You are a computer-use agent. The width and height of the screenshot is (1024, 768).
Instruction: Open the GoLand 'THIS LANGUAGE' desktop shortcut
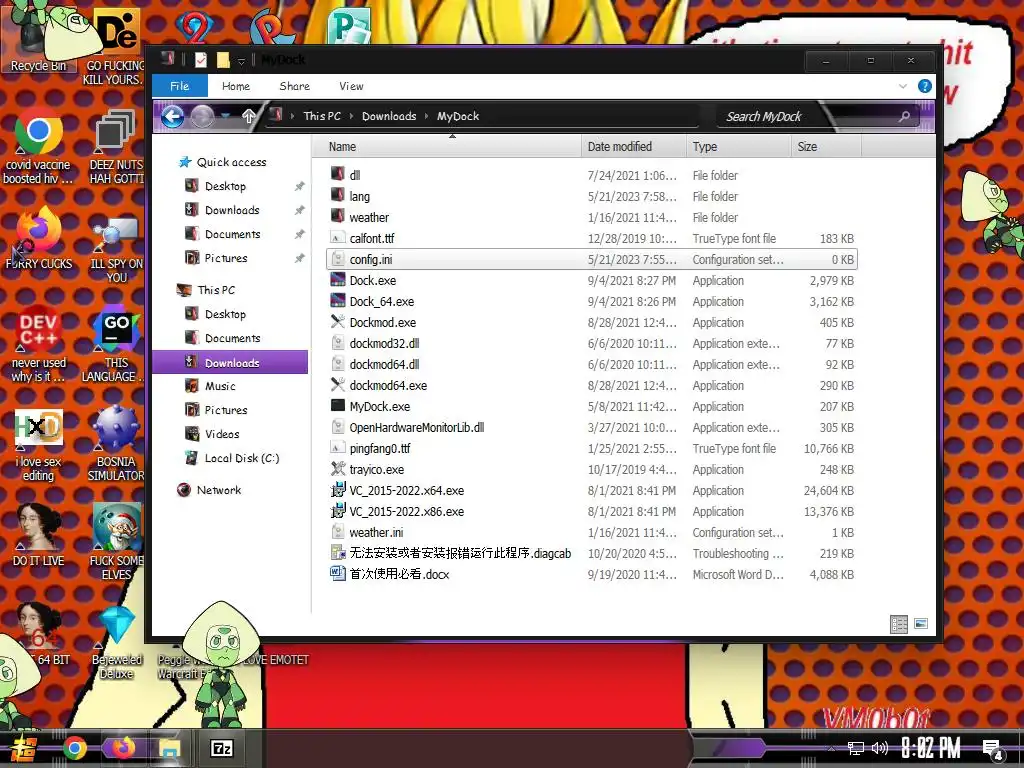point(116,343)
